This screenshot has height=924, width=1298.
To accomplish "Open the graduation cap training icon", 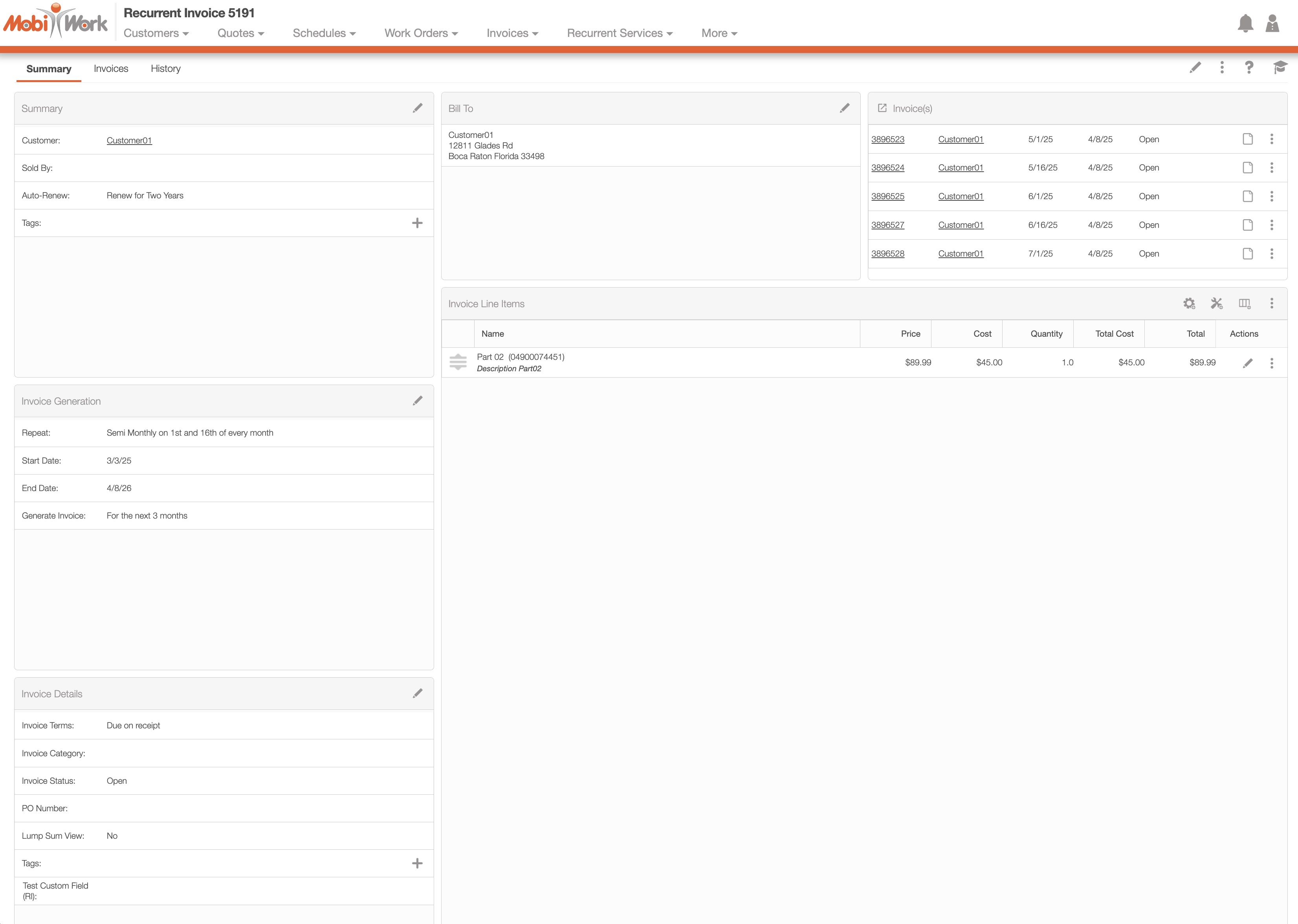I will [1279, 68].
